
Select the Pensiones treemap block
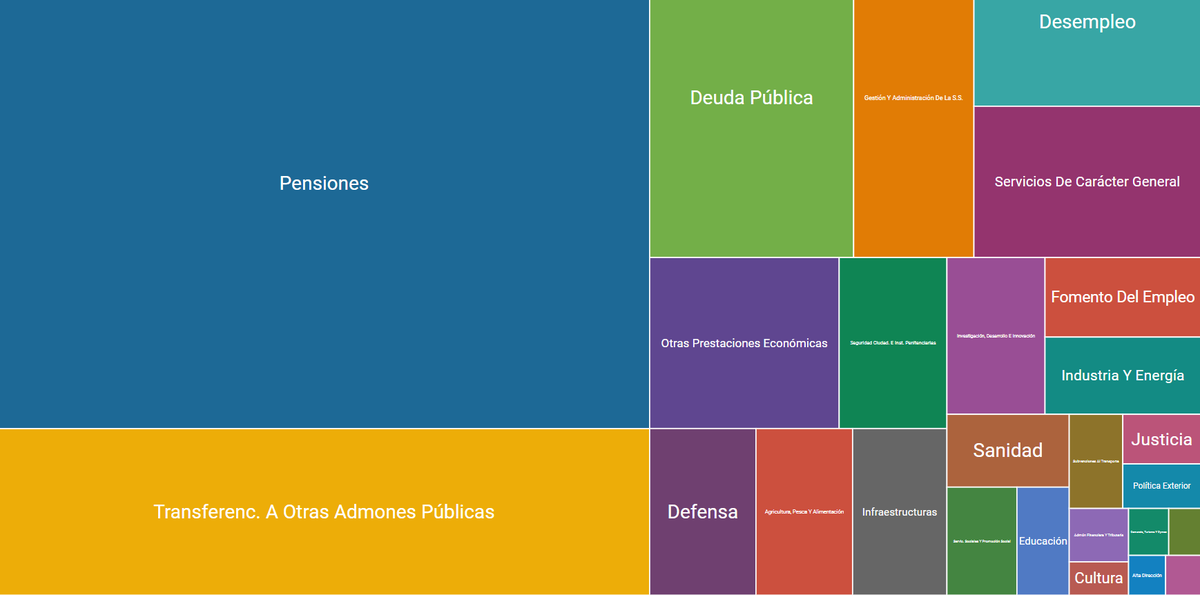pos(324,214)
